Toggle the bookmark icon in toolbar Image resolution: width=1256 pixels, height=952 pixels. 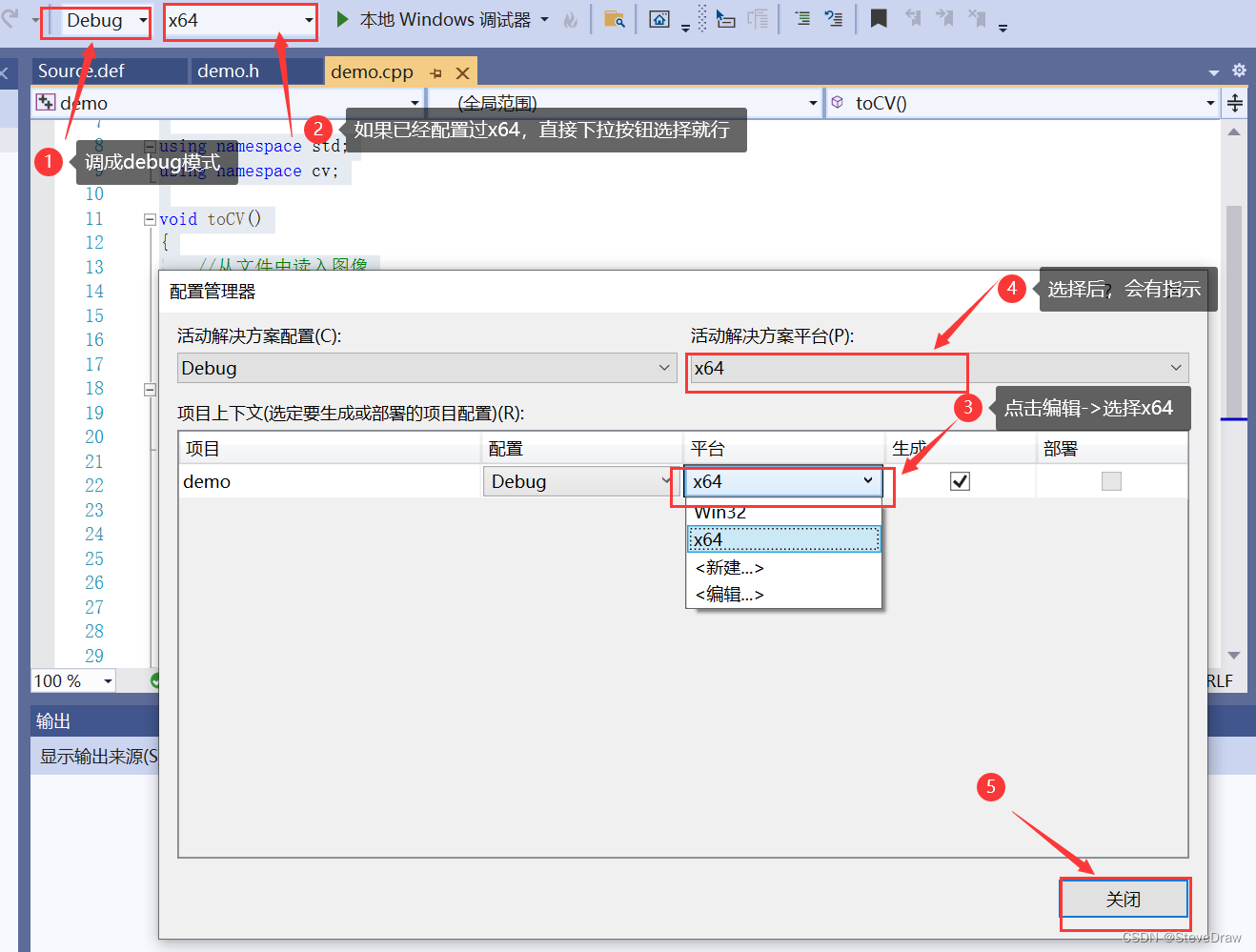pos(879,19)
